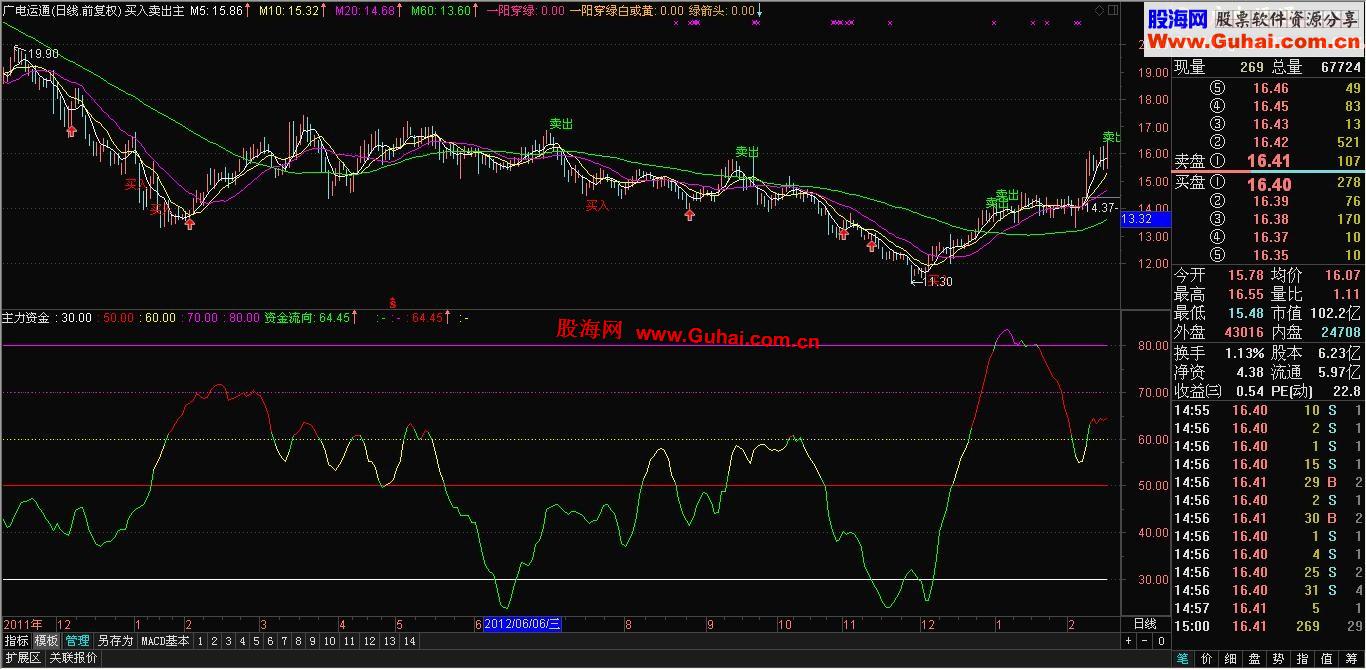The height and width of the screenshot is (670, 1366).
Task: Open the 模板 tab
Action: (x=46, y=641)
